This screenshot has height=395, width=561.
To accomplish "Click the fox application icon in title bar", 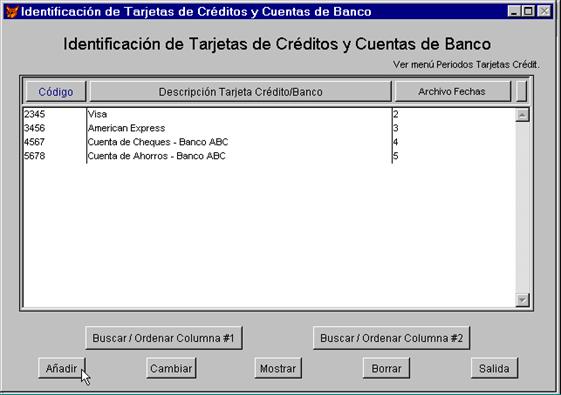I will tap(12, 12).
